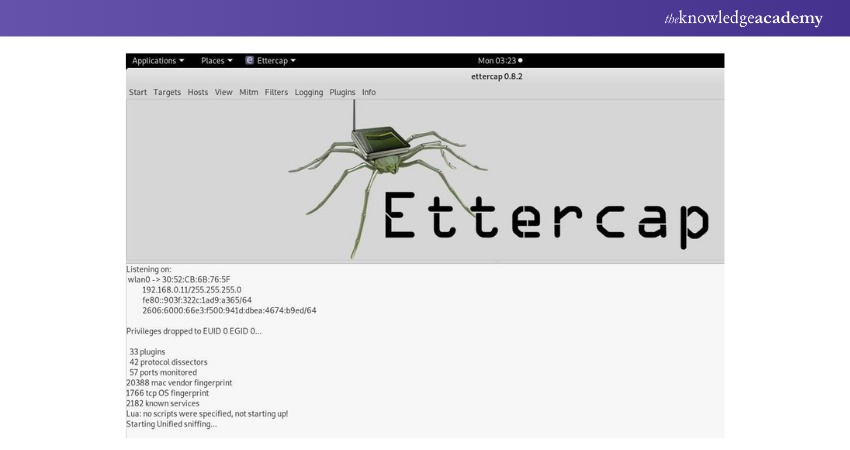This screenshot has width=850, height=450.
Task: Open the Mon 03:23 clock panel
Action: [500, 61]
